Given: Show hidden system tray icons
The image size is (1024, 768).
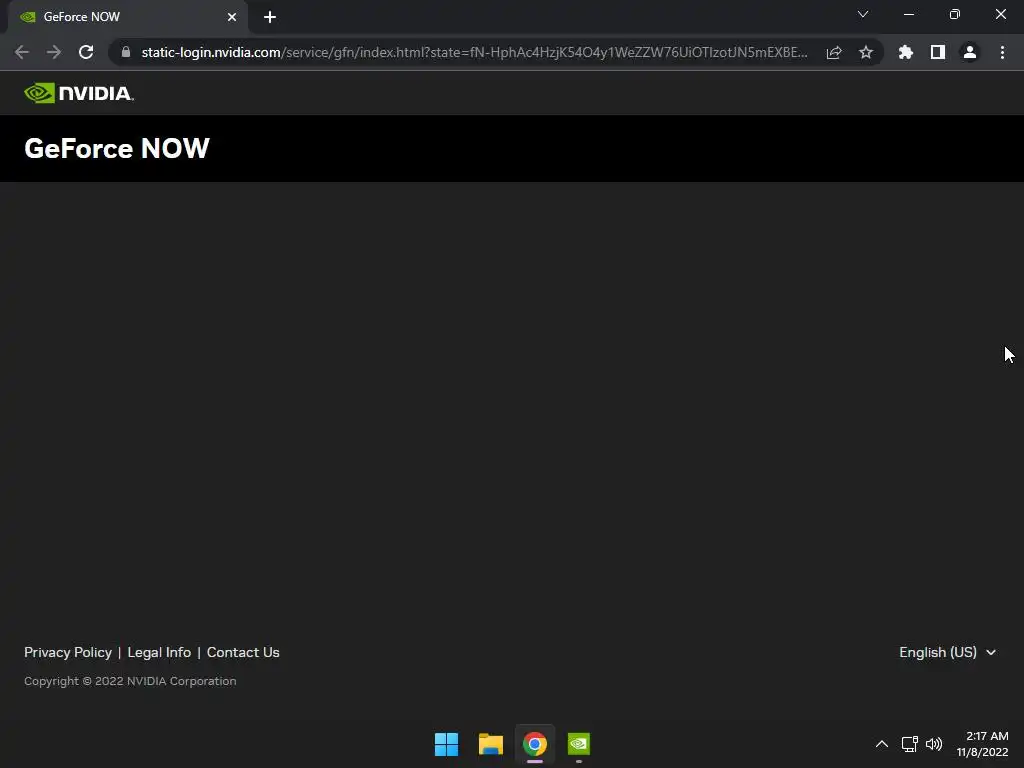Looking at the screenshot, I should (x=882, y=744).
